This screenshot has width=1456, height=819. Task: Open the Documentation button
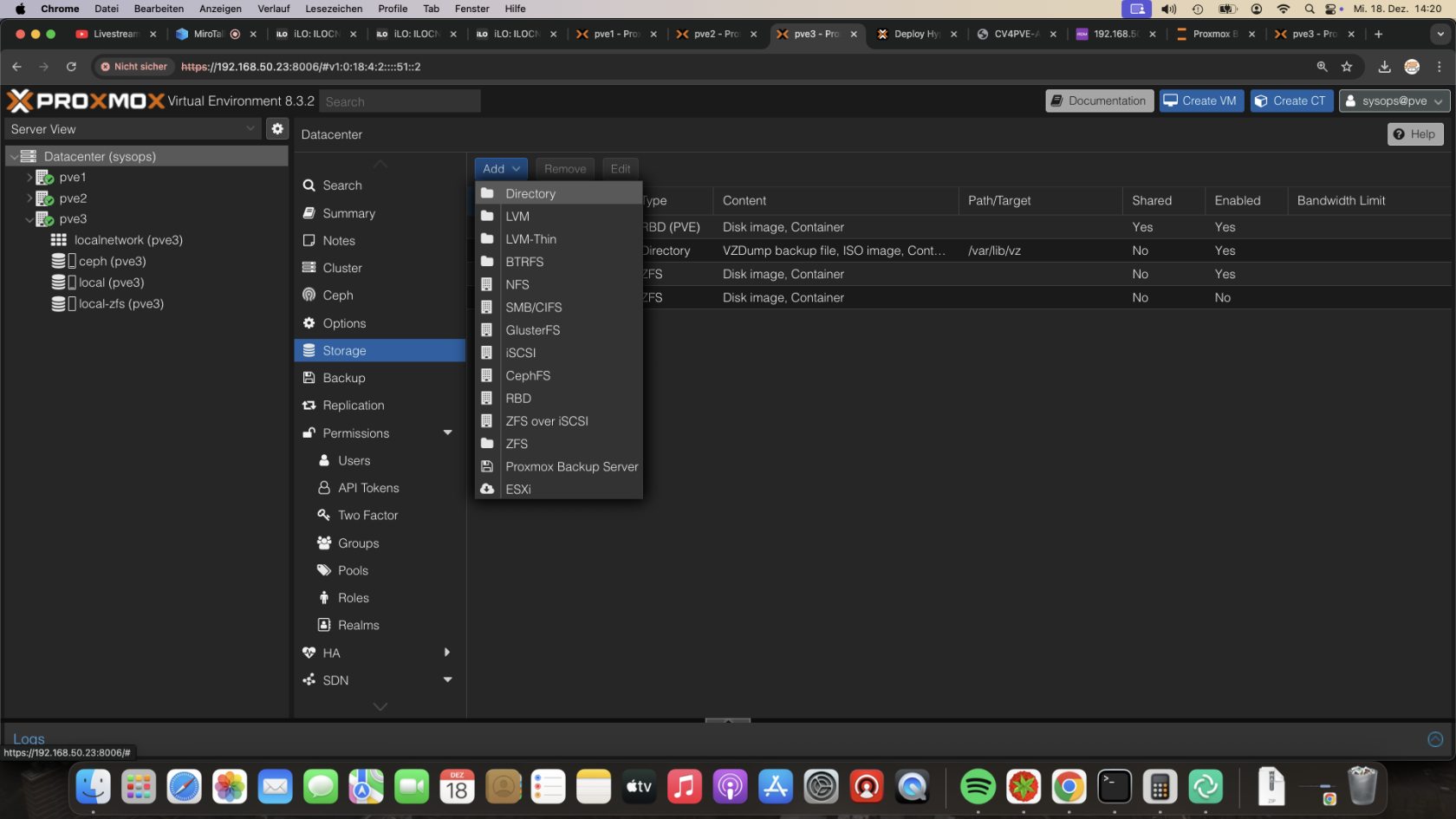coord(1099,101)
